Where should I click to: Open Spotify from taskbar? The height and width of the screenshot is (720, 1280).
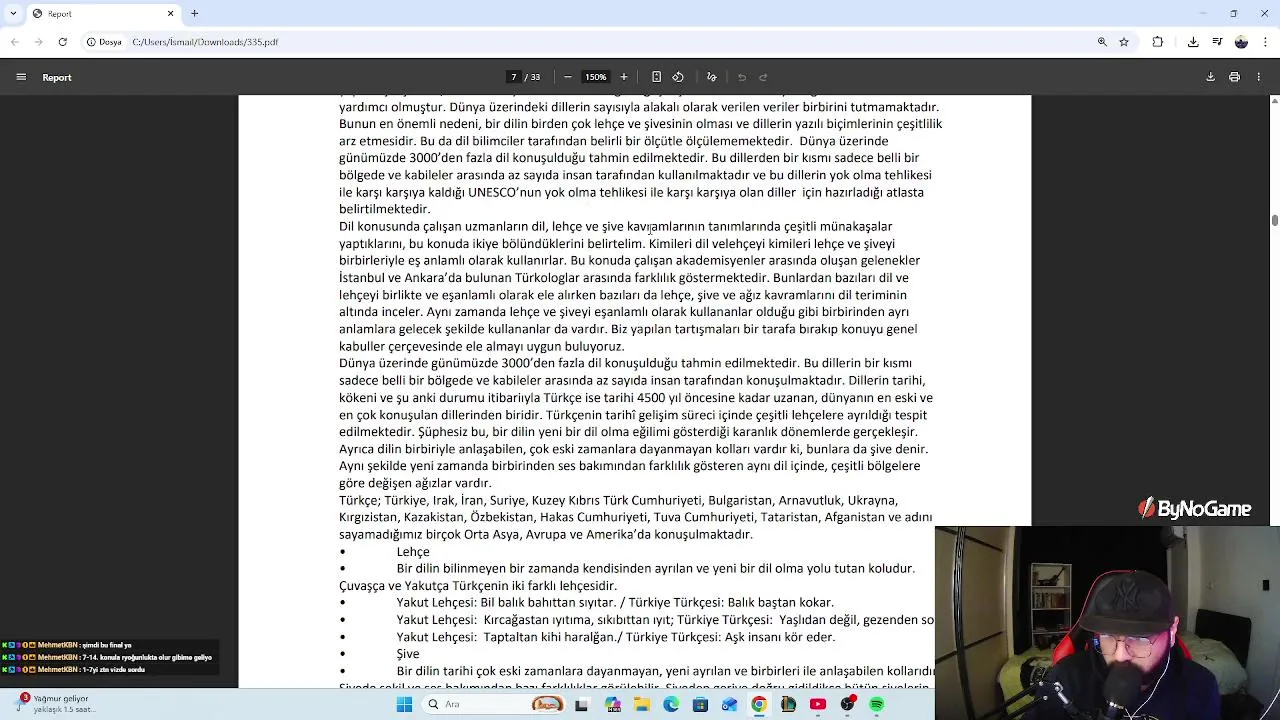[877, 704]
